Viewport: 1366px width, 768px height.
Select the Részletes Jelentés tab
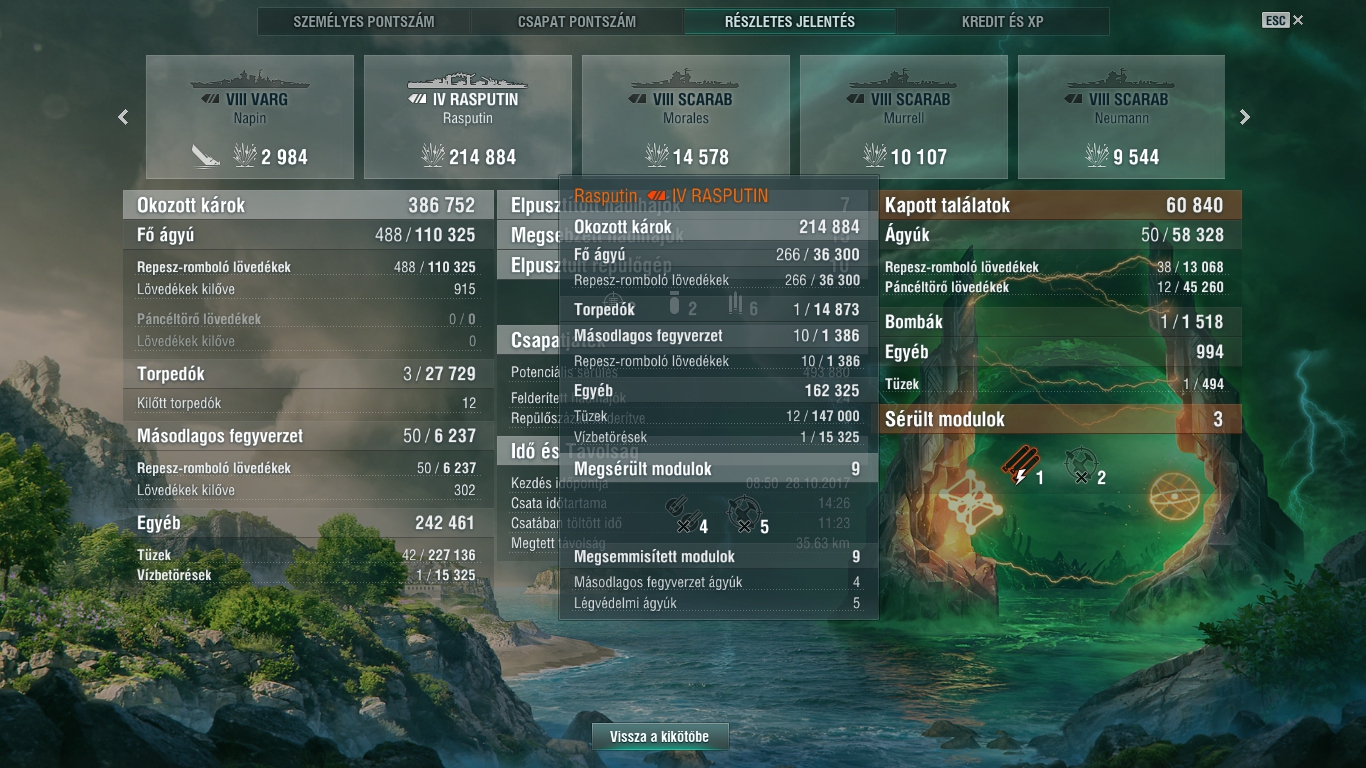pos(790,21)
